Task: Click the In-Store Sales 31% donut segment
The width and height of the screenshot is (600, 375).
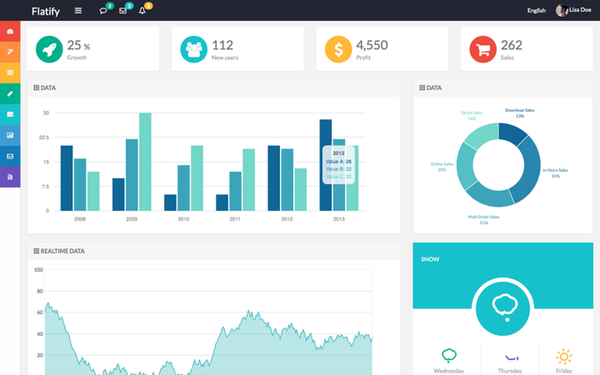Action: (x=530, y=169)
